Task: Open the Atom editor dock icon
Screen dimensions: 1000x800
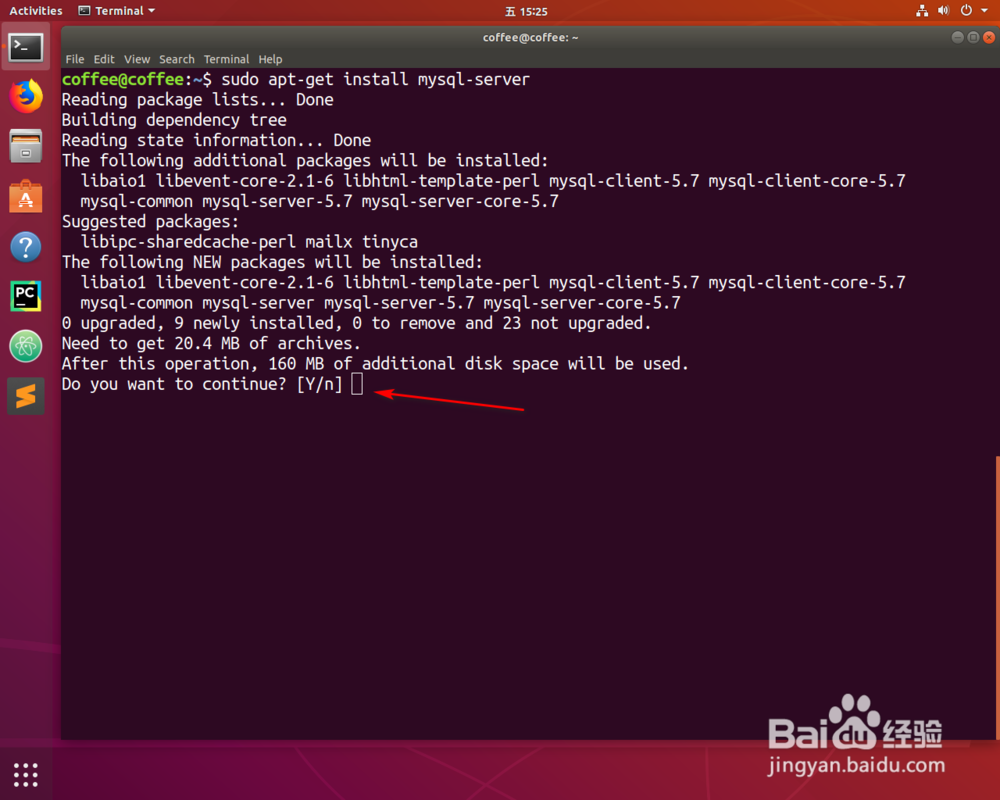Action: point(25,346)
